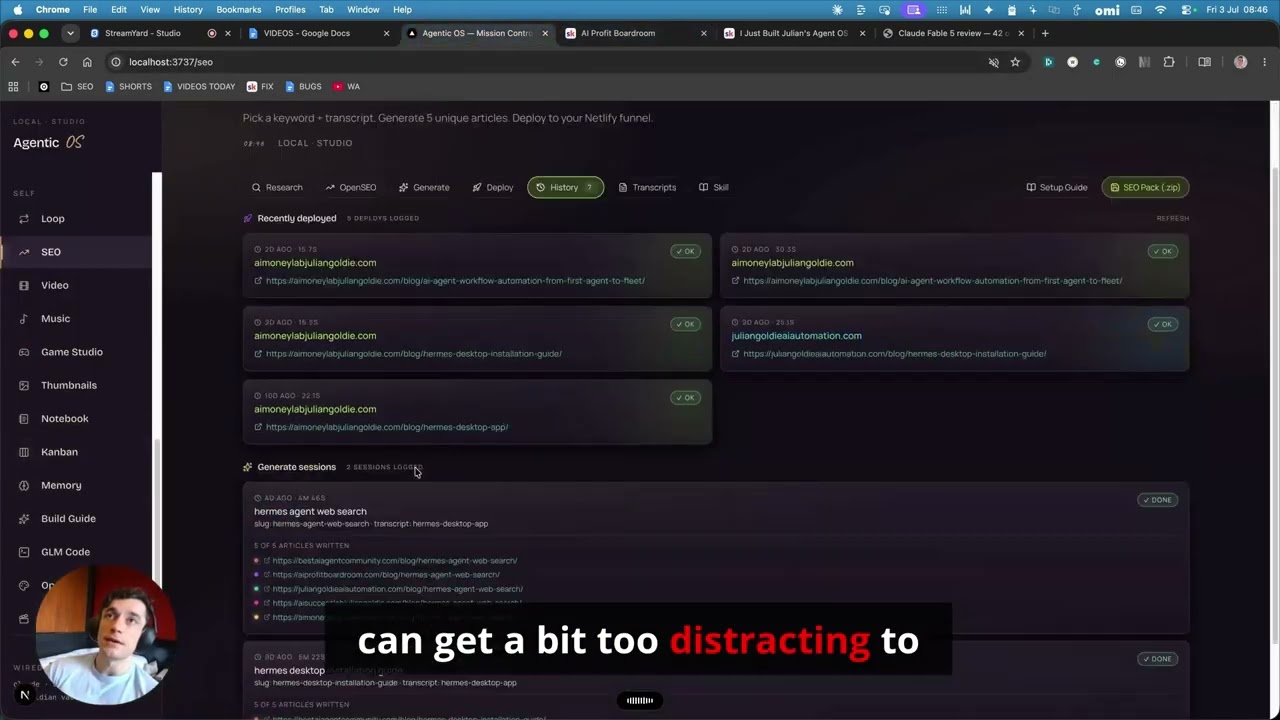Open the Apple menu
Viewport: 1280px width, 720px height.
click(17, 10)
